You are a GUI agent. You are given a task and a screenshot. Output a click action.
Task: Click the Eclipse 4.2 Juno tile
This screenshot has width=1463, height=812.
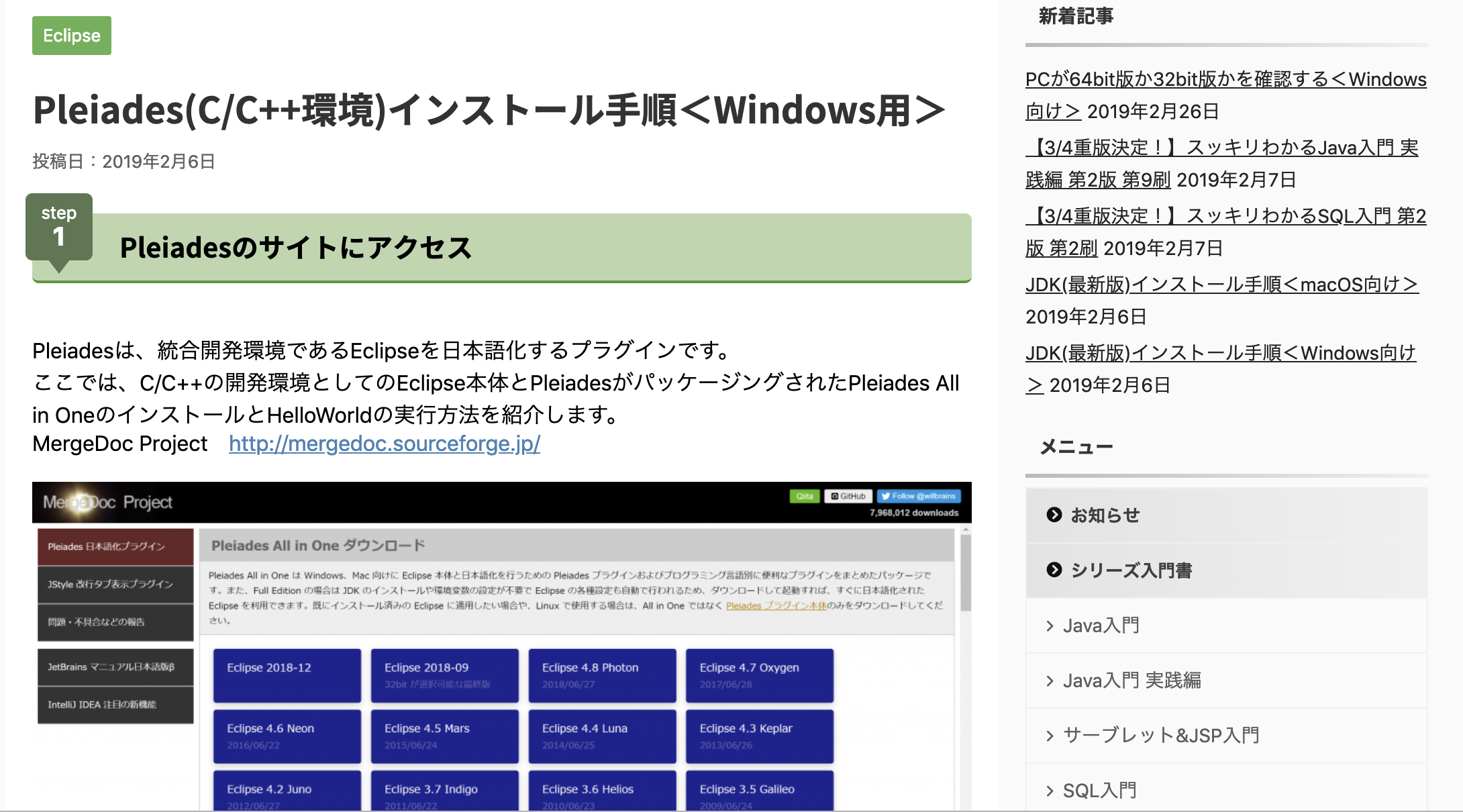tap(287, 791)
